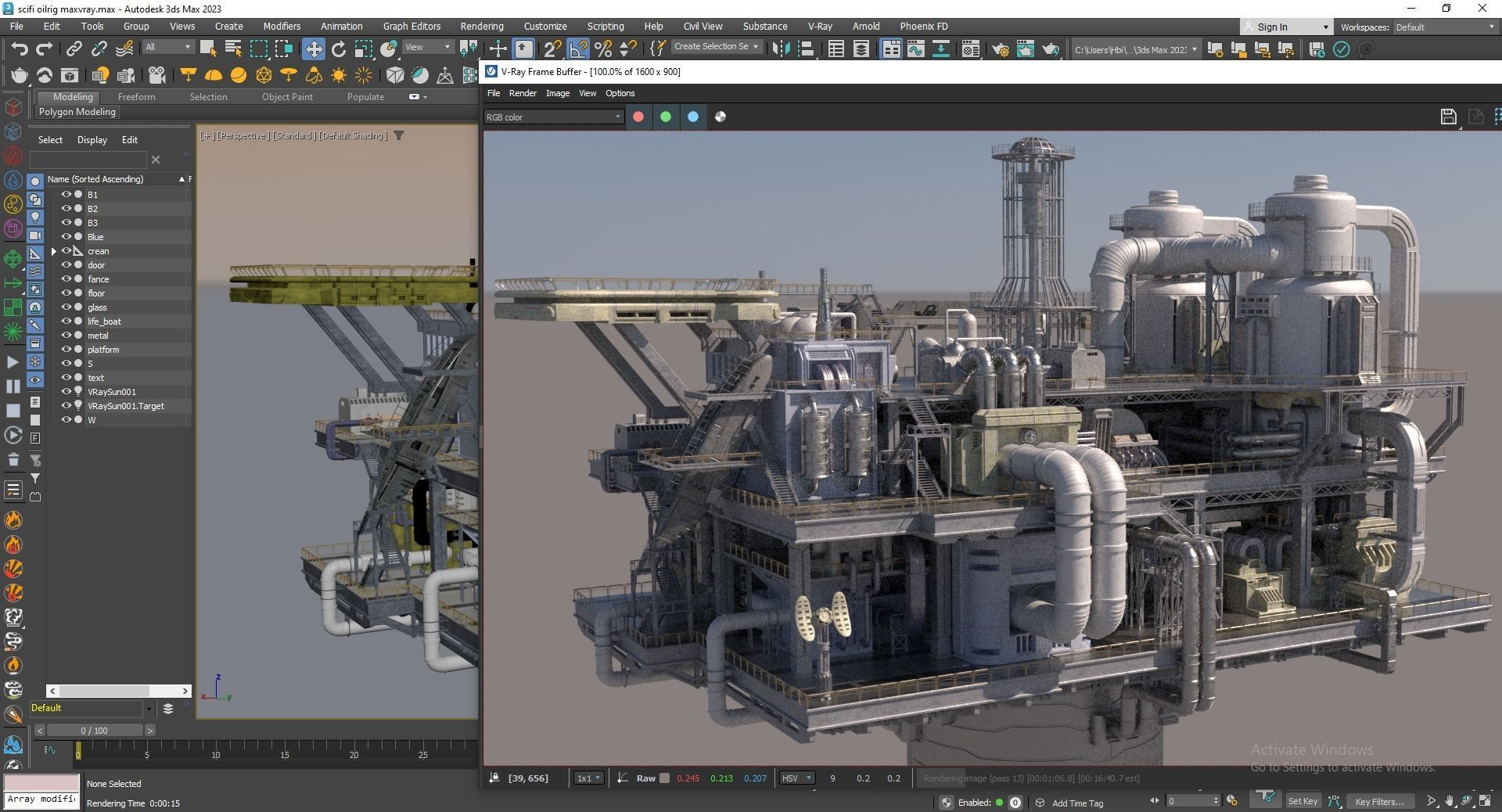Hide the door object via eye icon

tap(66, 264)
